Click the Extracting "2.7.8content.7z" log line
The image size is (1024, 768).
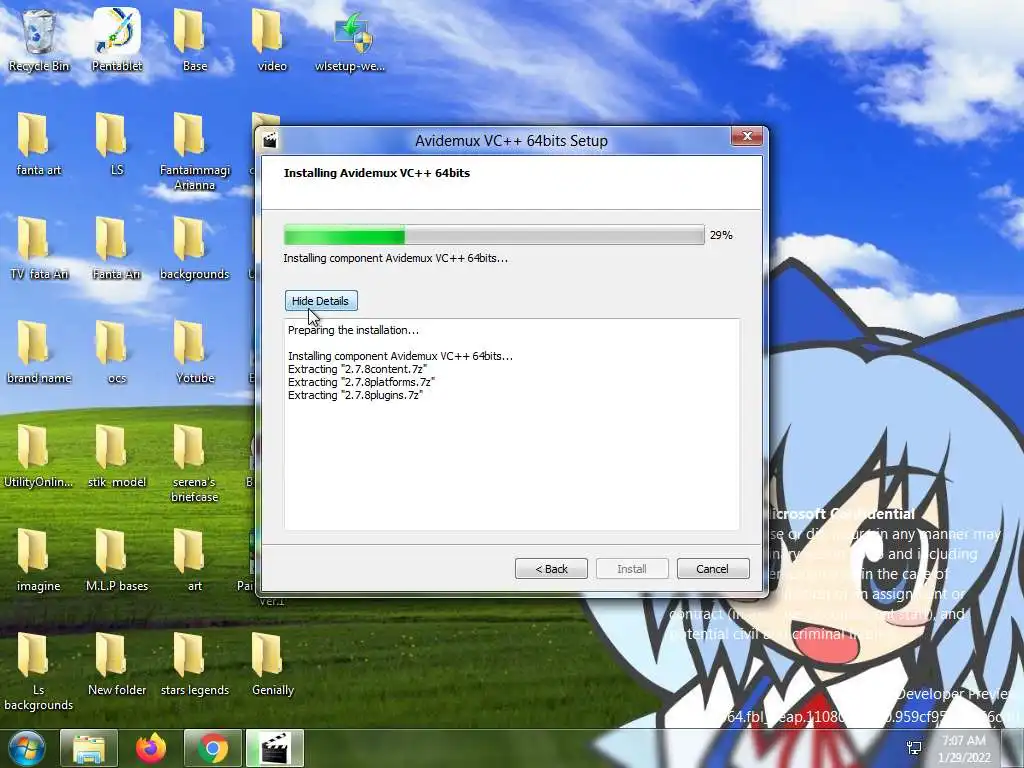tap(357, 369)
